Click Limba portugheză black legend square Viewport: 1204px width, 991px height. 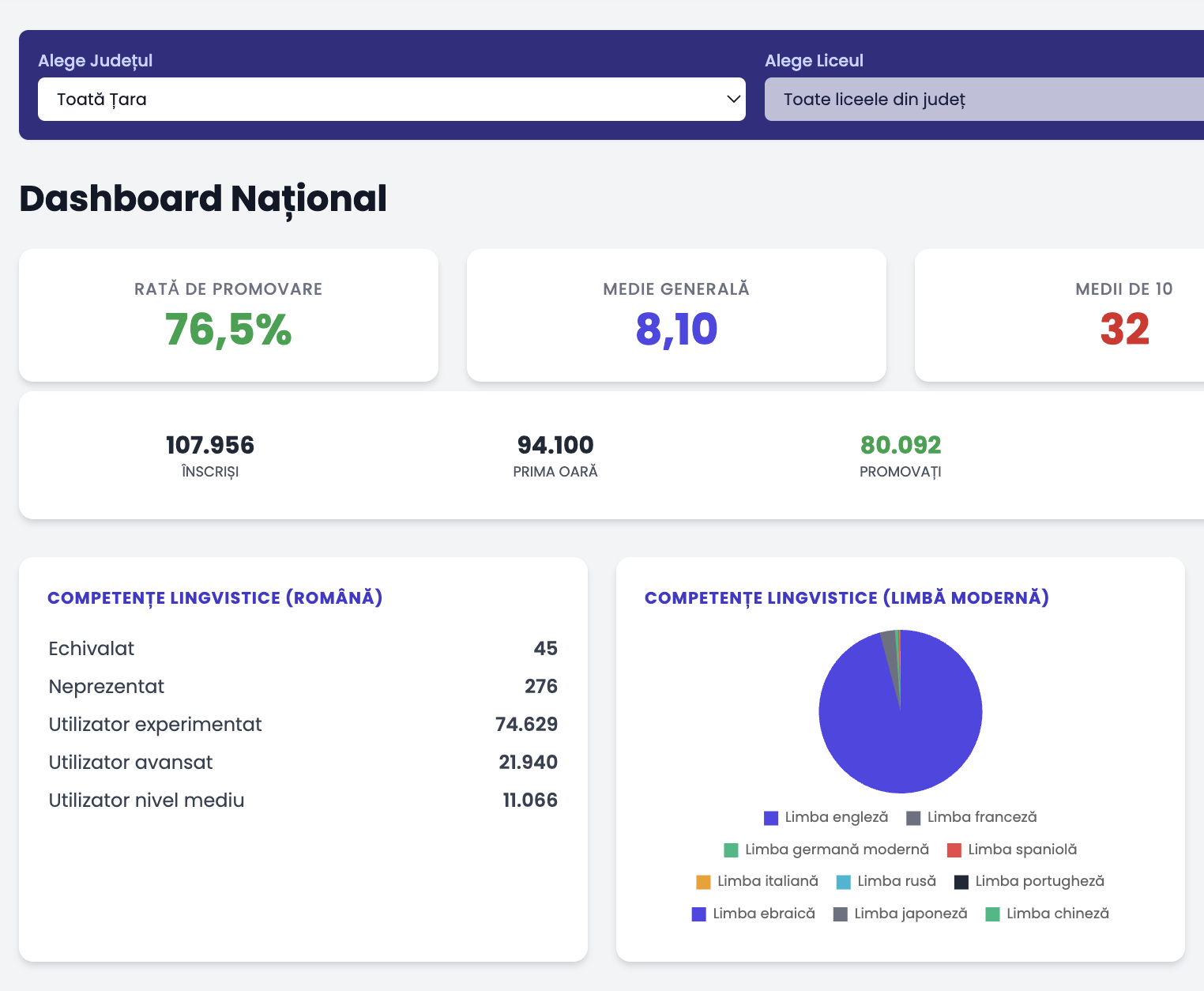[961, 882]
